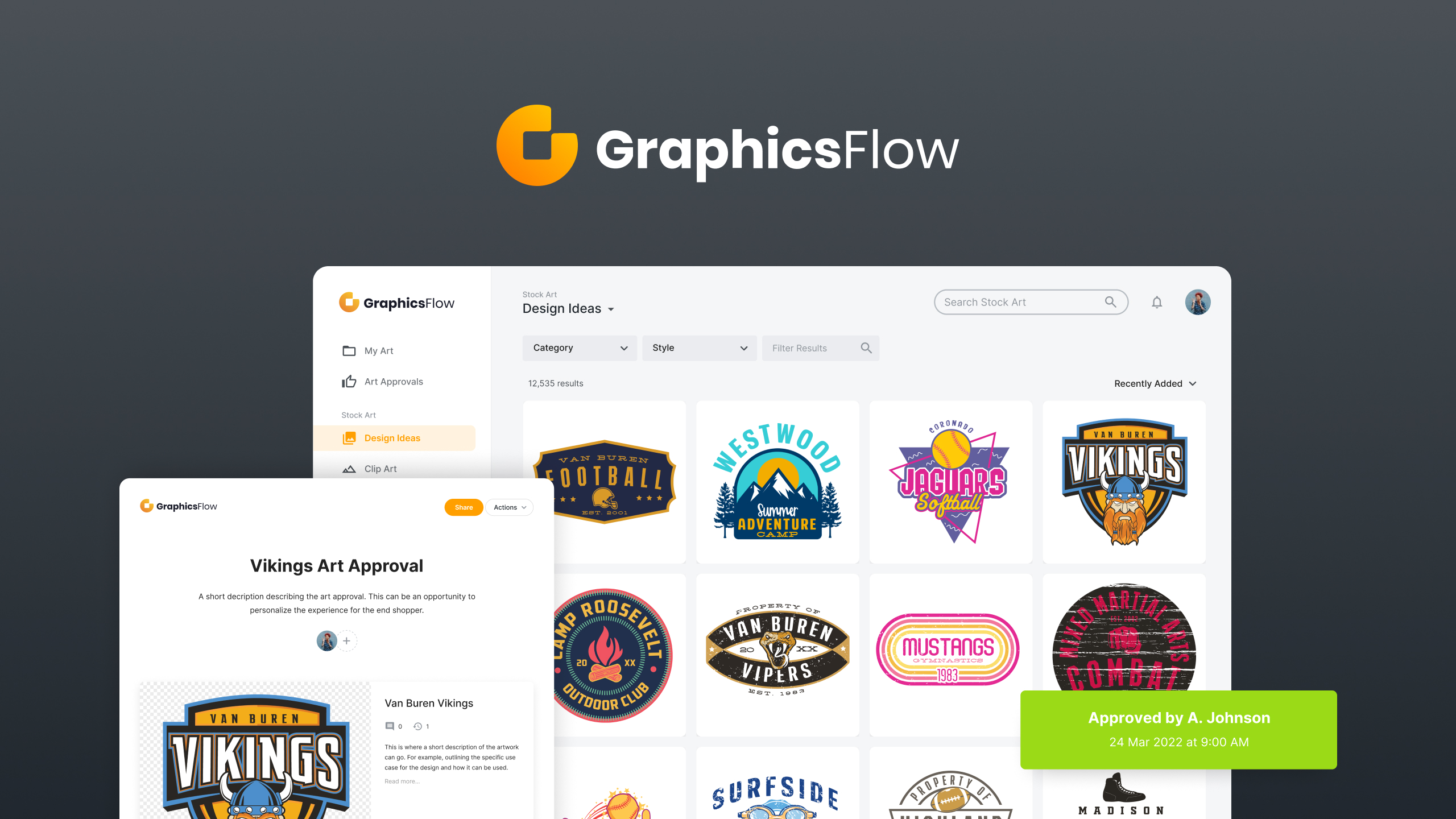The height and width of the screenshot is (819, 1456).
Task: Open the Category filter dropdown
Action: coord(578,347)
